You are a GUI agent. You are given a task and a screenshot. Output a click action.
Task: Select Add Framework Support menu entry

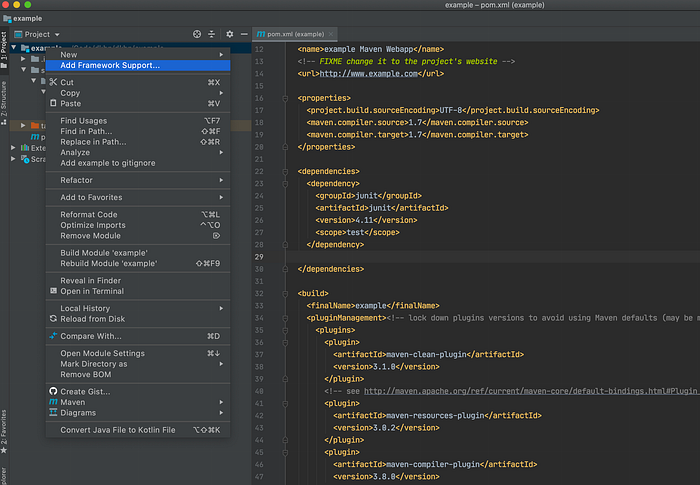pyautogui.click(x=110, y=65)
